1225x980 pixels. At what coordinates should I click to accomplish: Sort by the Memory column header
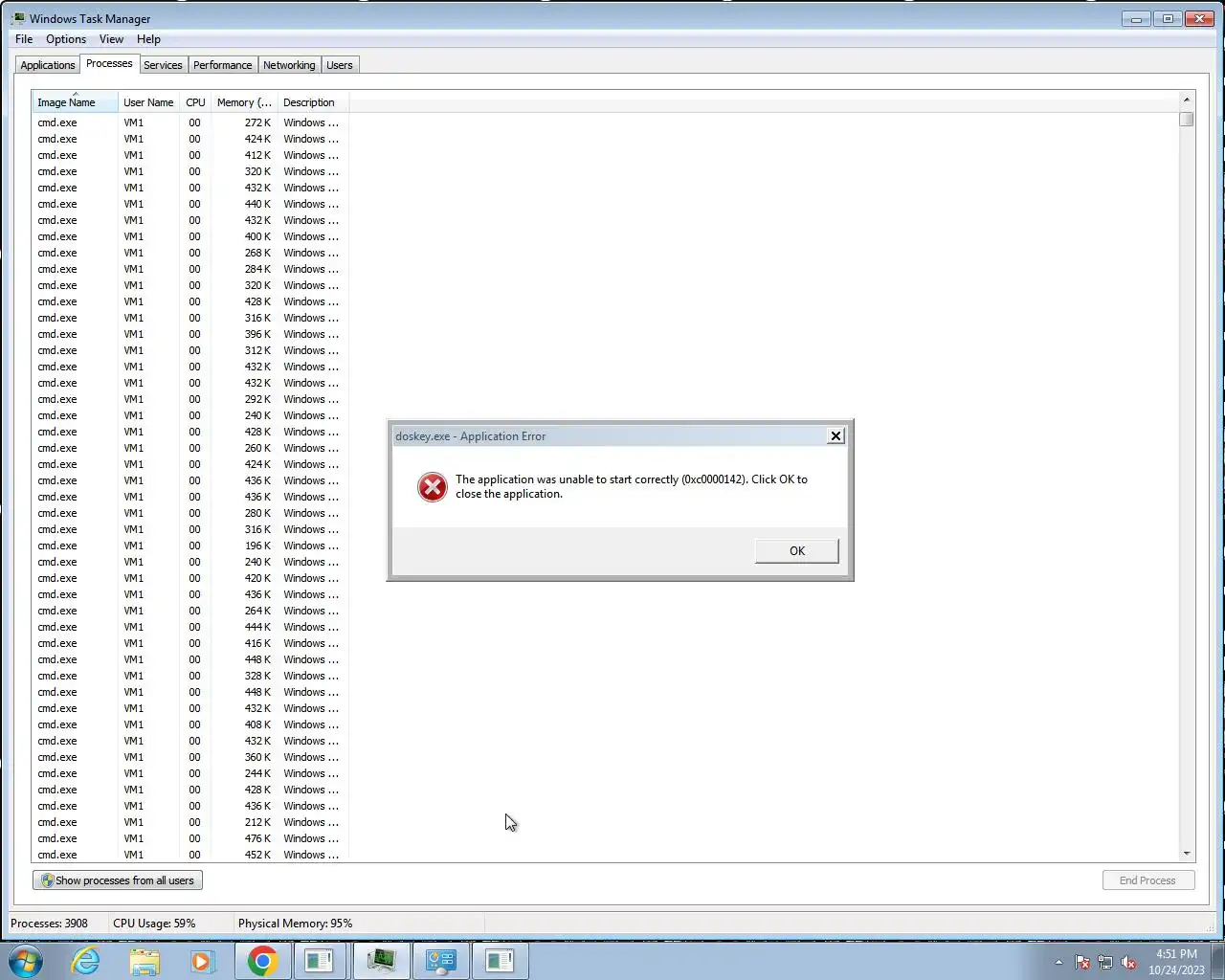pos(244,102)
